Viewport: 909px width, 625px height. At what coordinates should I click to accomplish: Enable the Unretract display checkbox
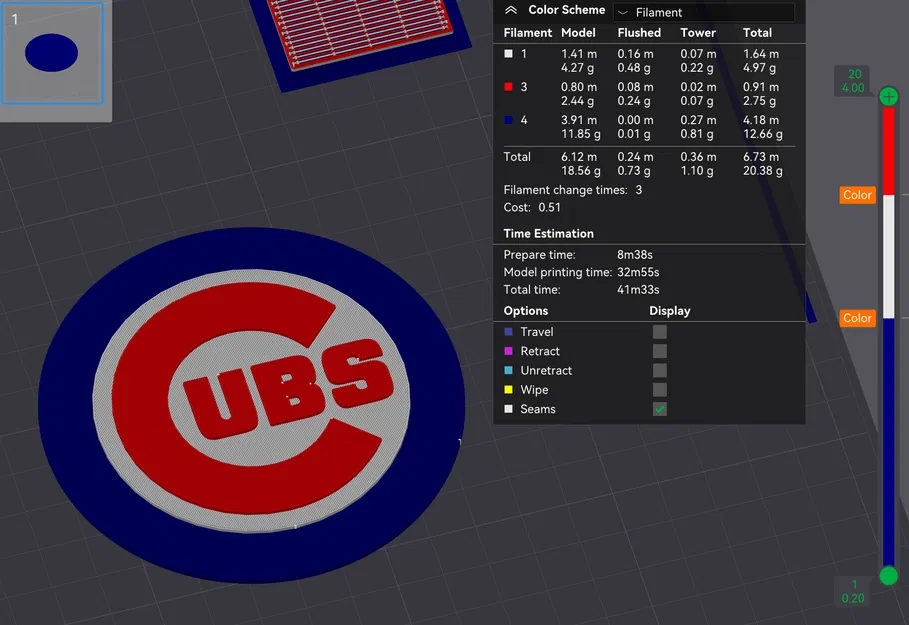660,370
